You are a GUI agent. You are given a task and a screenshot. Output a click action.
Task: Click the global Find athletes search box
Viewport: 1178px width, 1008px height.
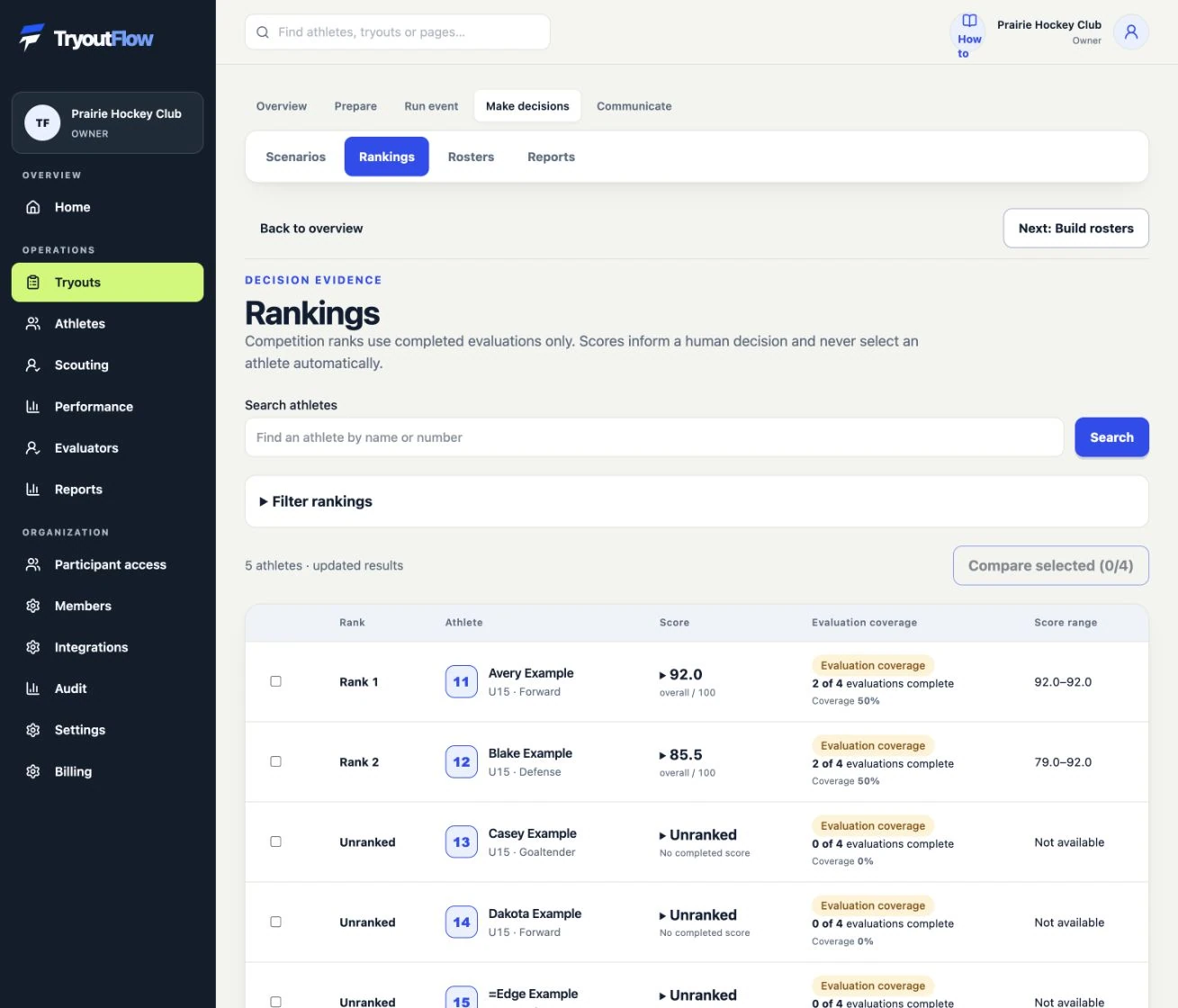tap(398, 32)
